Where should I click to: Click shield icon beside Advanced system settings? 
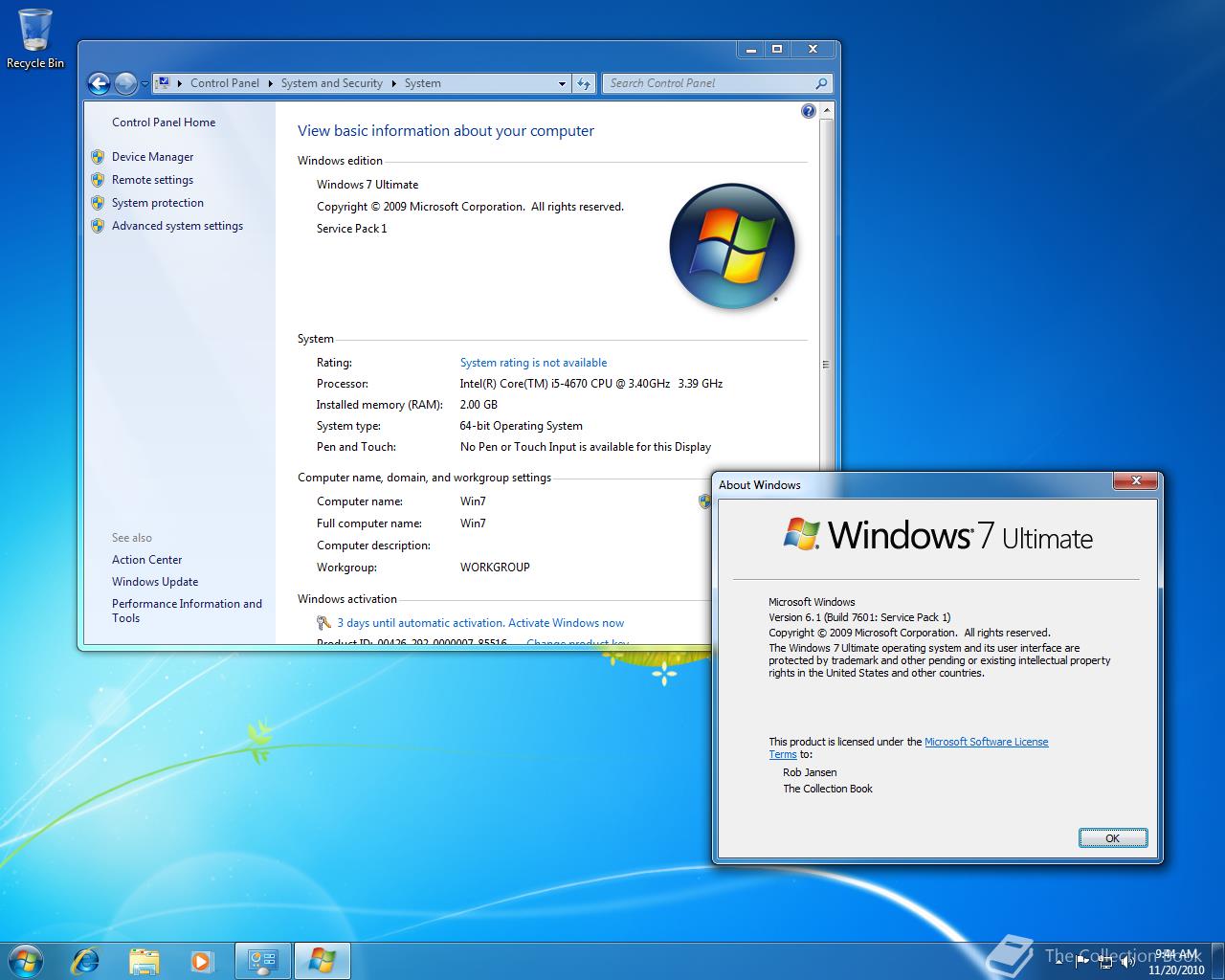(x=98, y=226)
